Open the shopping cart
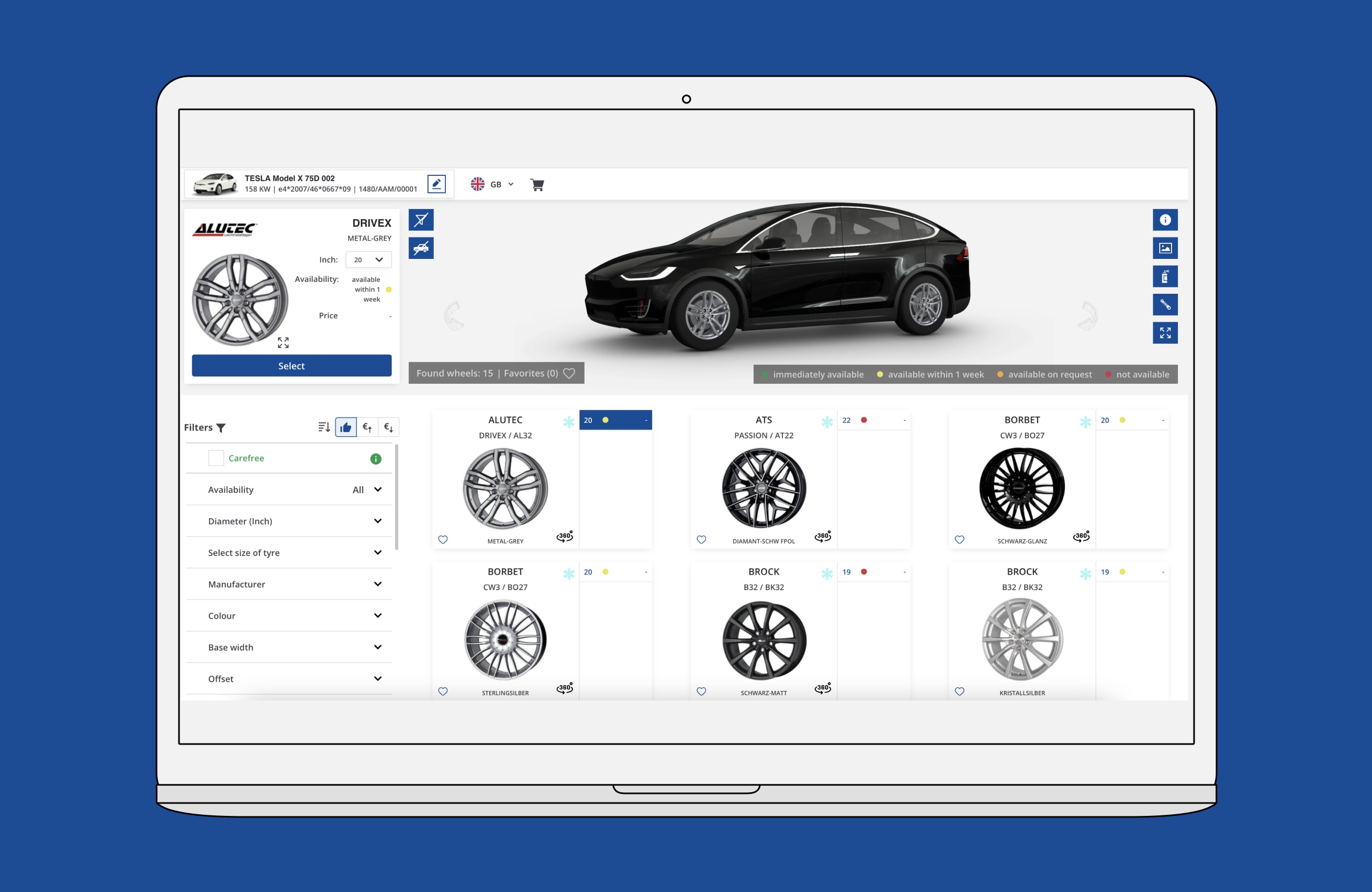This screenshot has height=892, width=1372. pyautogui.click(x=537, y=184)
